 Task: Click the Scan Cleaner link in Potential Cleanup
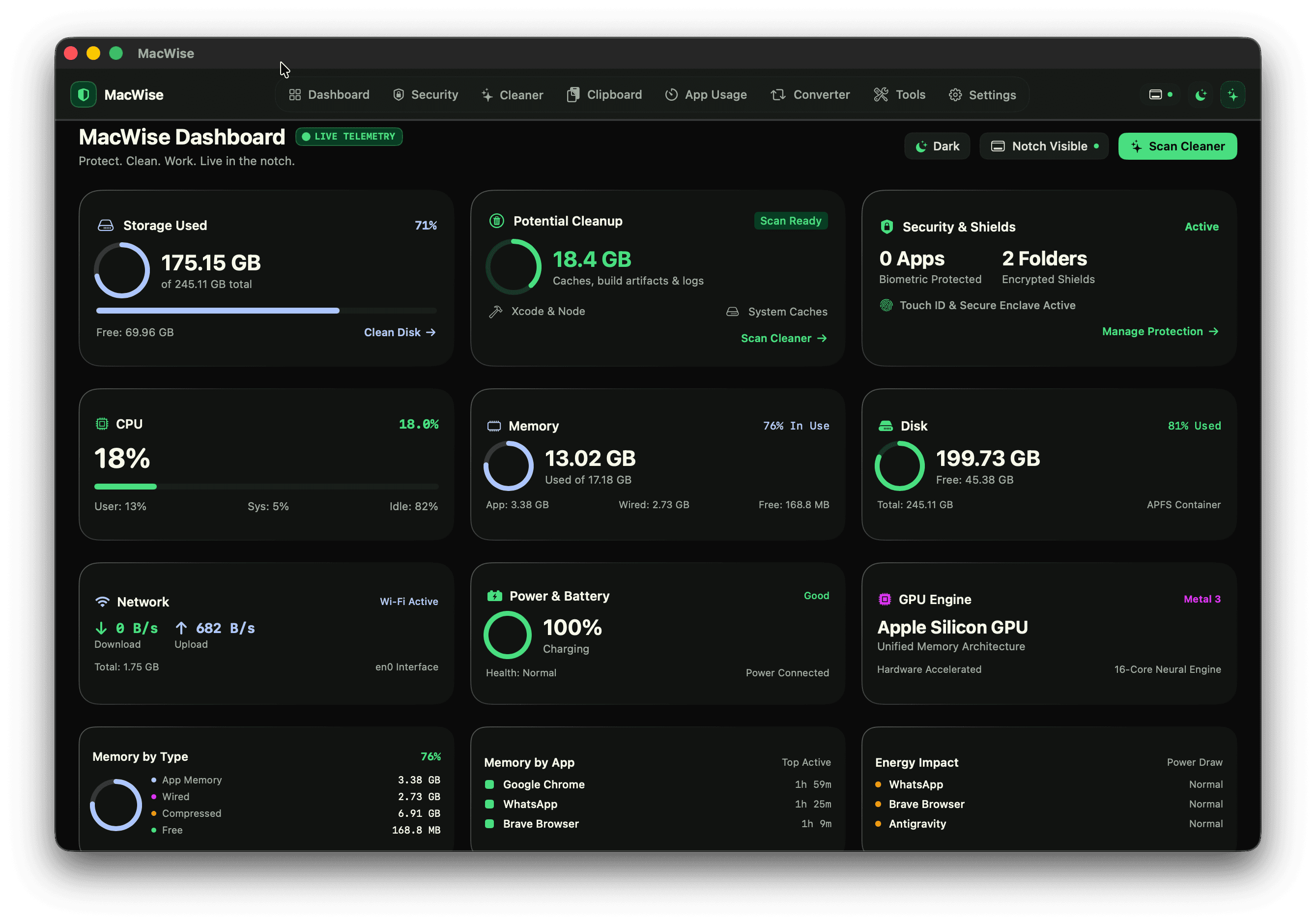pos(783,338)
